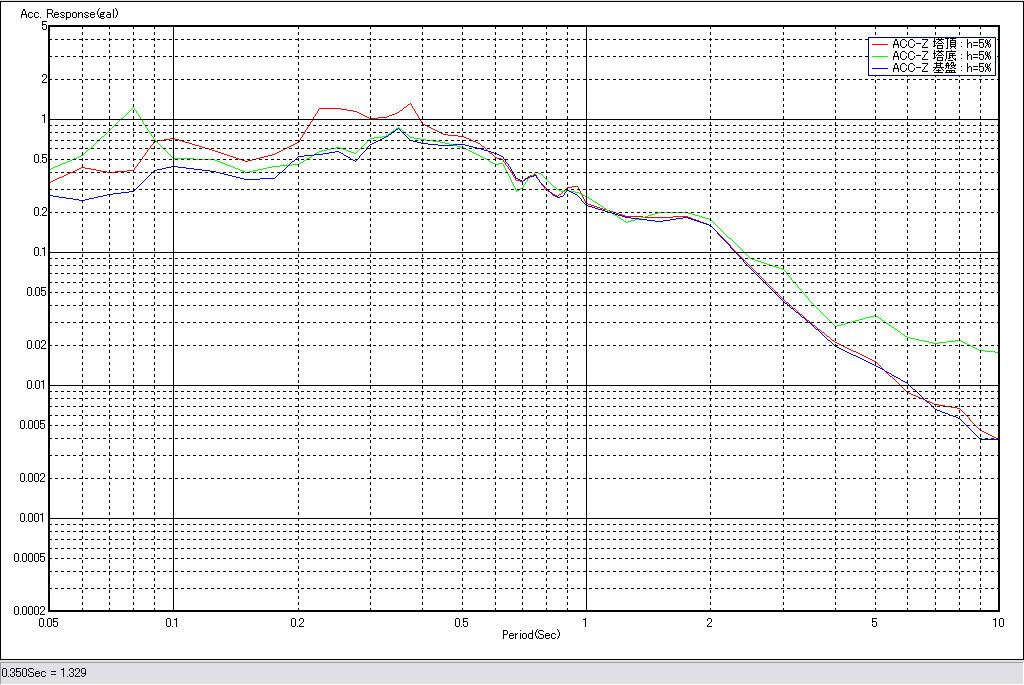Click the green curve's right end at 10 sec
This screenshot has width=1024, height=685.
[998, 353]
